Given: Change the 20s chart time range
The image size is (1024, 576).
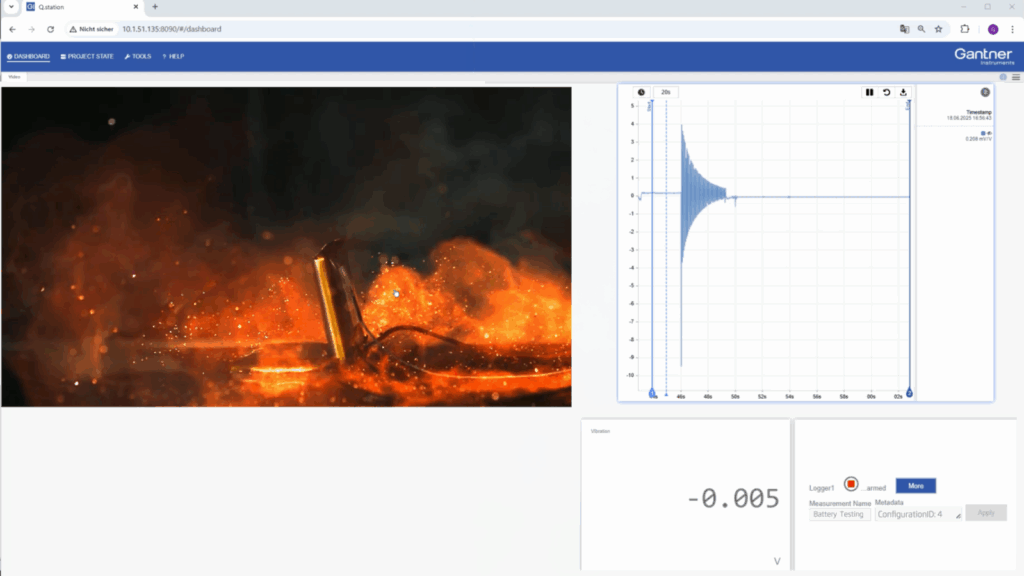Looking at the screenshot, I should pyautogui.click(x=665, y=92).
